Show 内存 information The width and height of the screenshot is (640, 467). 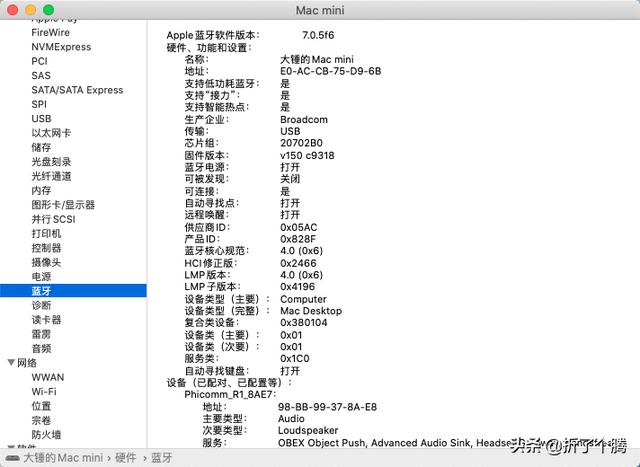coord(41,190)
